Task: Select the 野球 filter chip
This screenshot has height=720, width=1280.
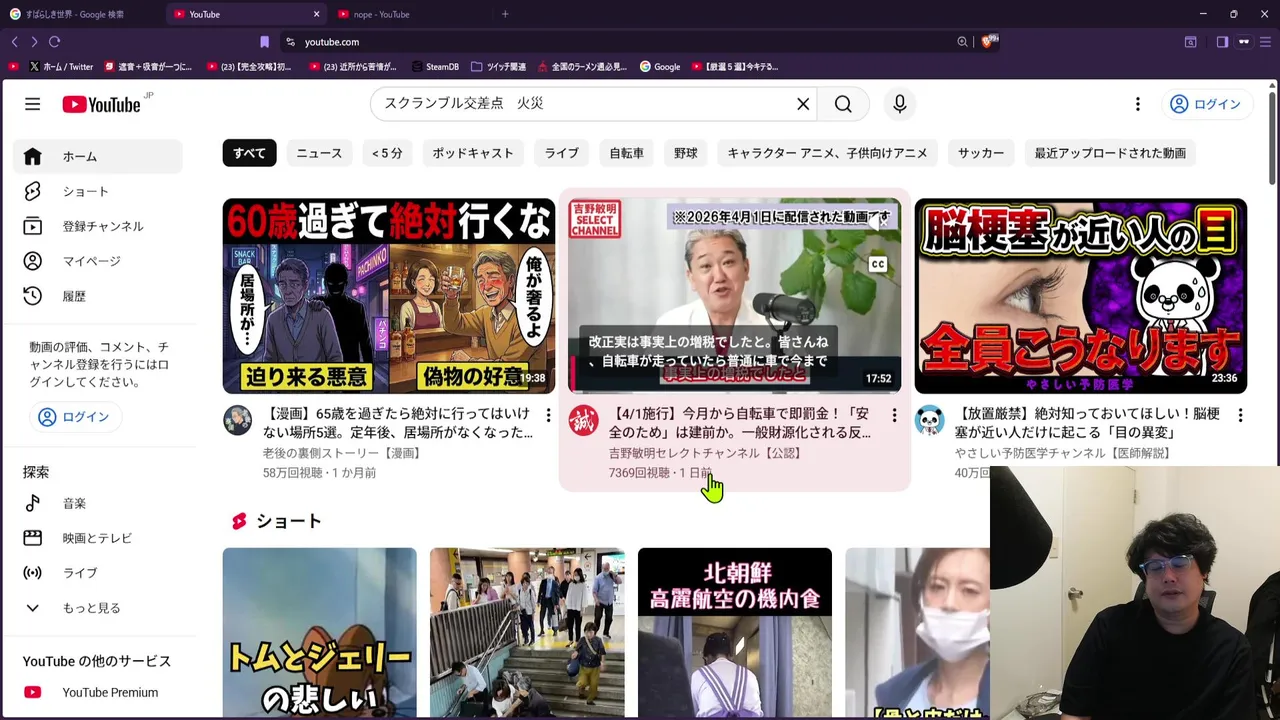Action: [x=686, y=153]
